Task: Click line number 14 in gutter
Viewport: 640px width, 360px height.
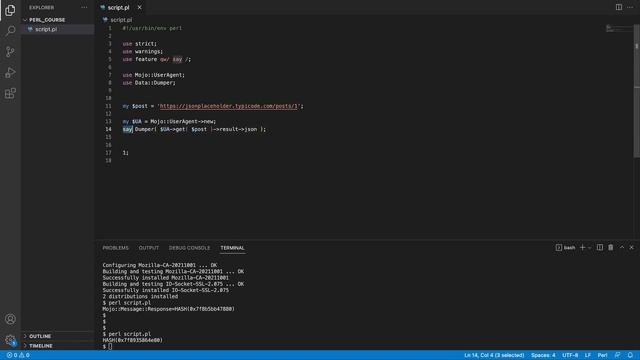Action: click(x=108, y=129)
